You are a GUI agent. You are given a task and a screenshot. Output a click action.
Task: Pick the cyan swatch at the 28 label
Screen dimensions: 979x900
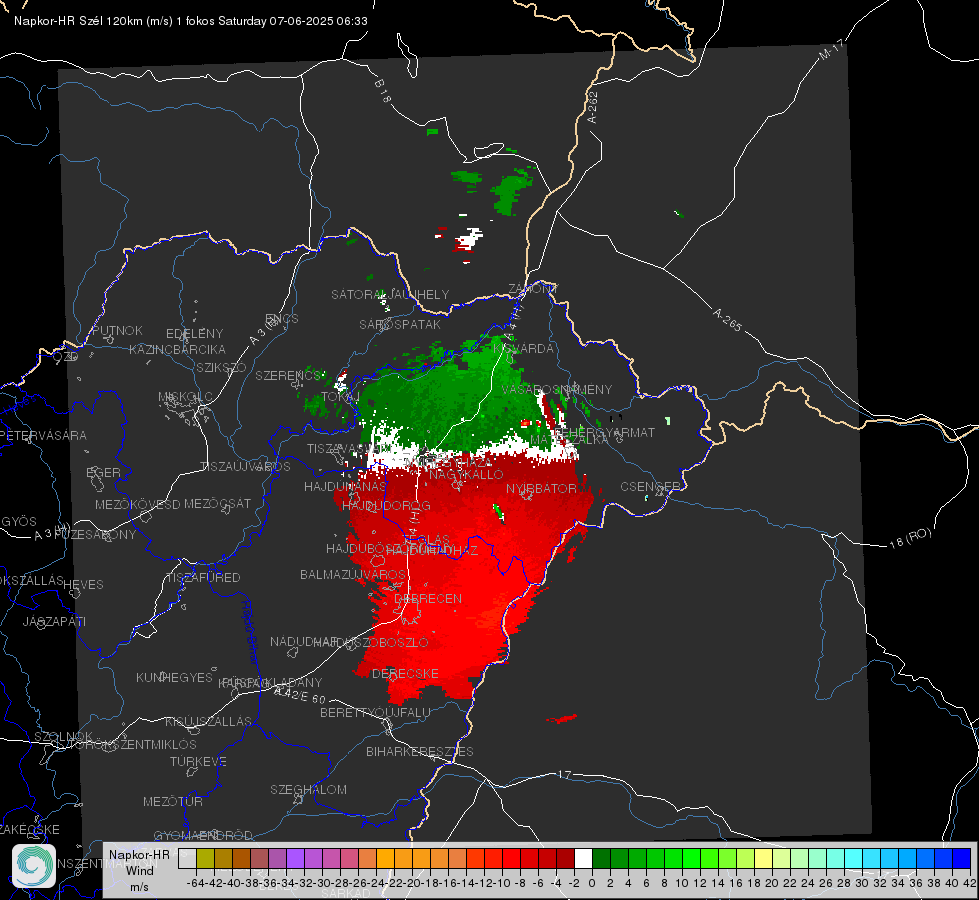coord(853,858)
